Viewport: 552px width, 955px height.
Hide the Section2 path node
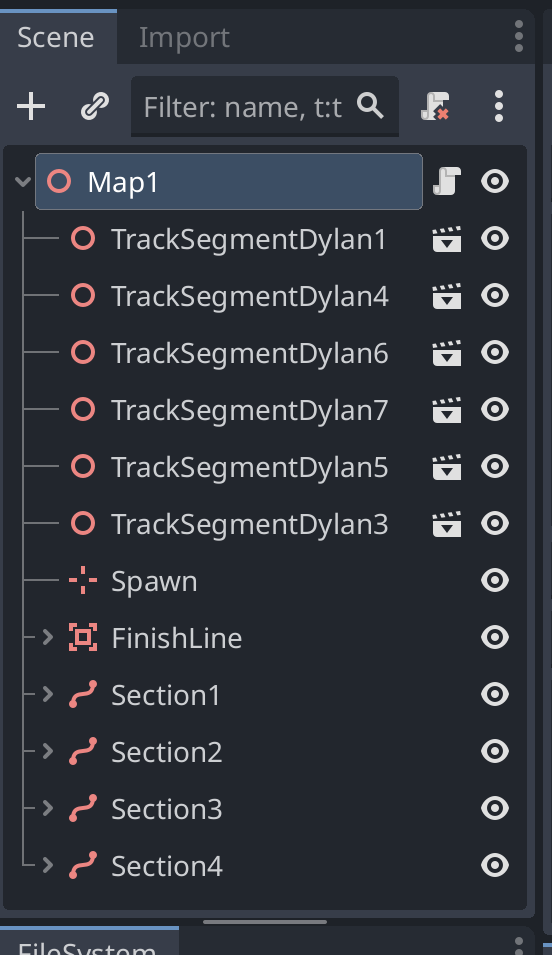click(495, 752)
